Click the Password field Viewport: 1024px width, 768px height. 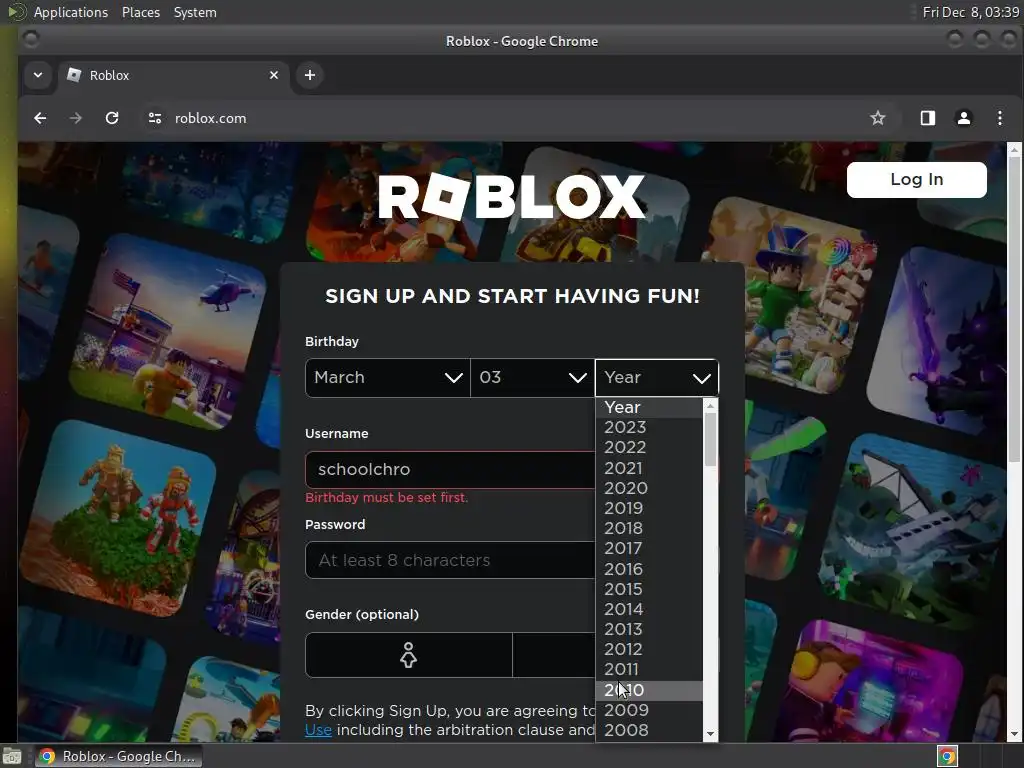point(451,560)
